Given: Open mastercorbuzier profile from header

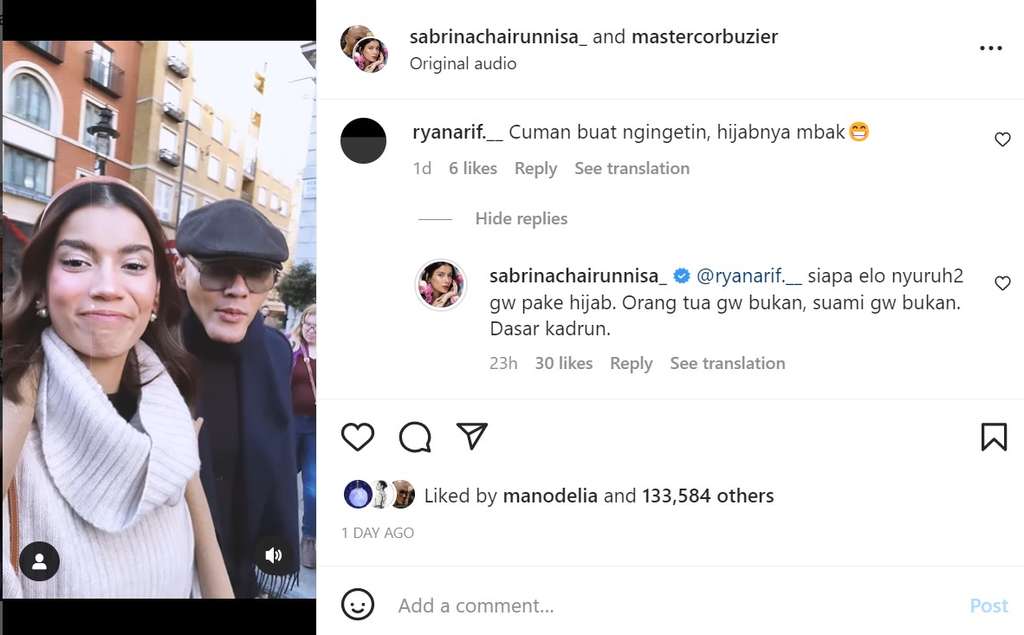Looking at the screenshot, I should [x=704, y=37].
